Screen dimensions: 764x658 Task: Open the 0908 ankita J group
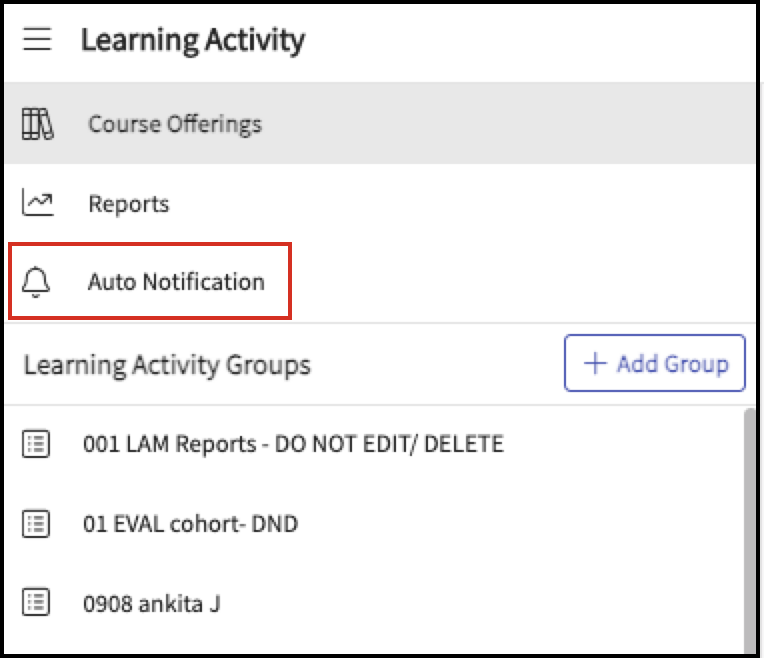pyautogui.click(x=152, y=603)
